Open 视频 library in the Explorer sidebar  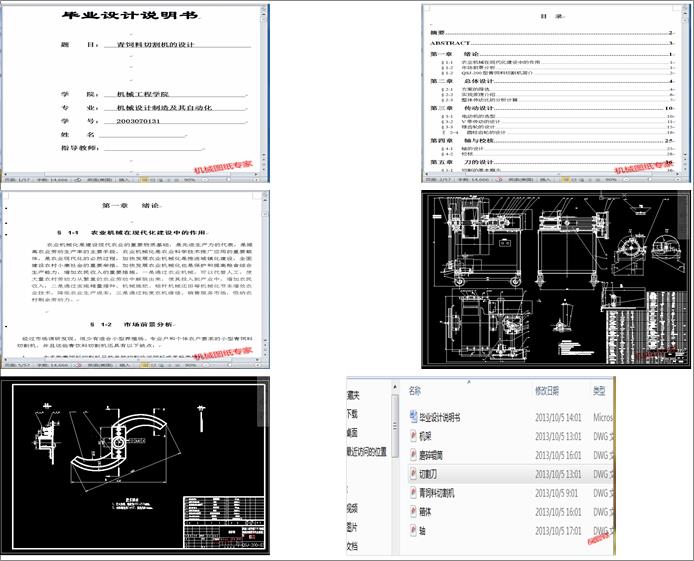point(352,508)
